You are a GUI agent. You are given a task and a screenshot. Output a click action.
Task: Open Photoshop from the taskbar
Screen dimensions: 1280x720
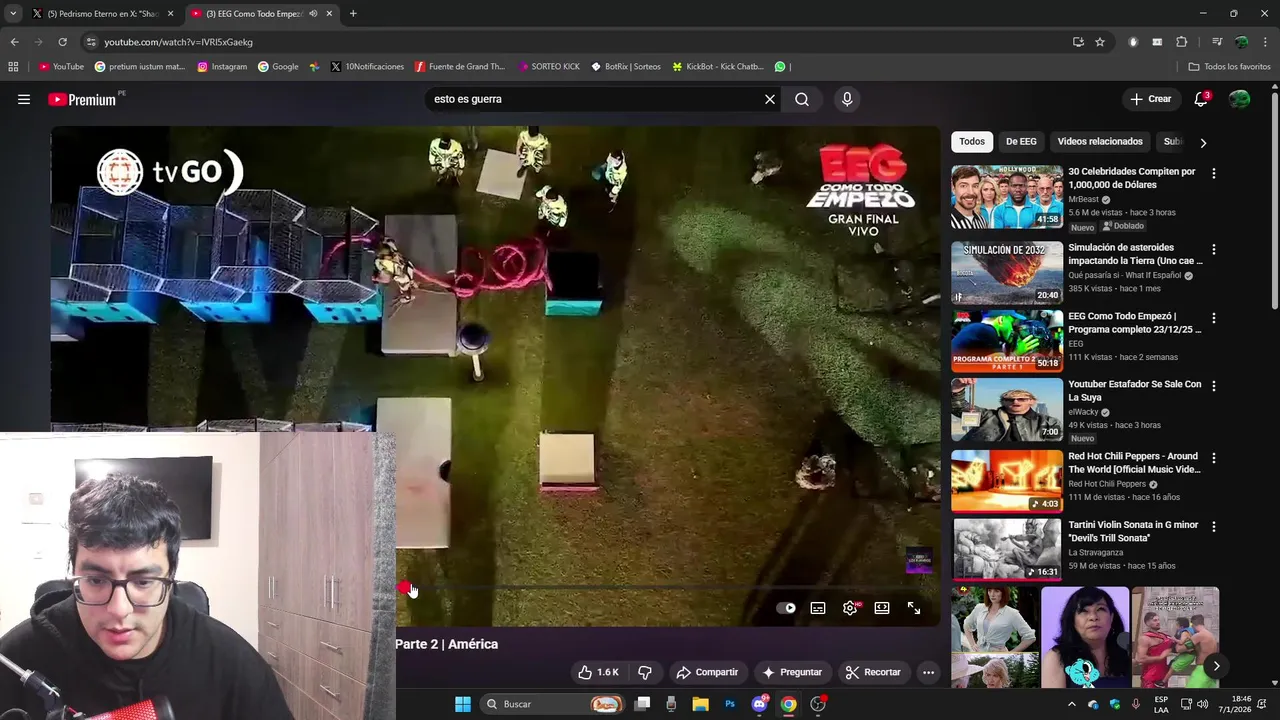tap(730, 704)
